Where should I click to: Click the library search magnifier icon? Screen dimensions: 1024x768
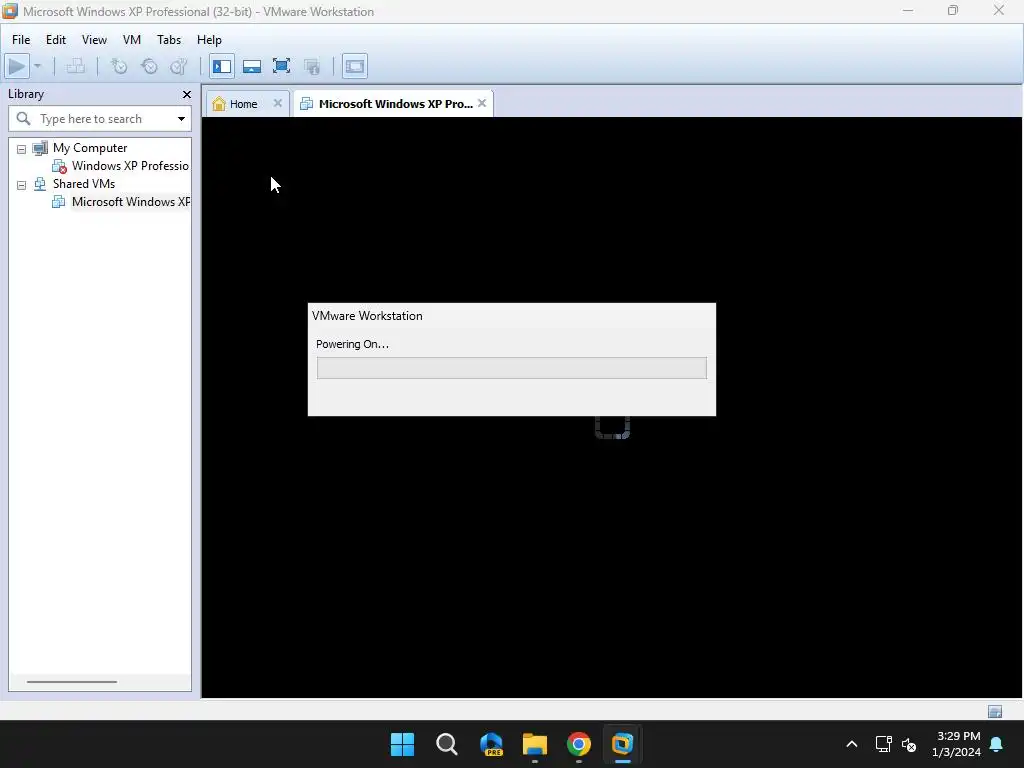pyautogui.click(x=24, y=119)
